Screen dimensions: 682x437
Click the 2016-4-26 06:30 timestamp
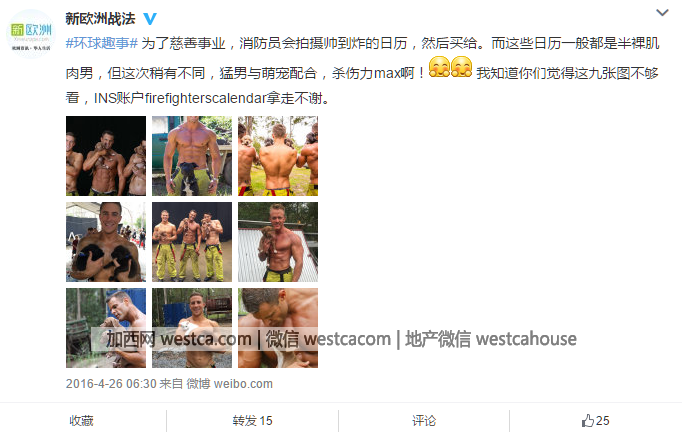(x=111, y=384)
